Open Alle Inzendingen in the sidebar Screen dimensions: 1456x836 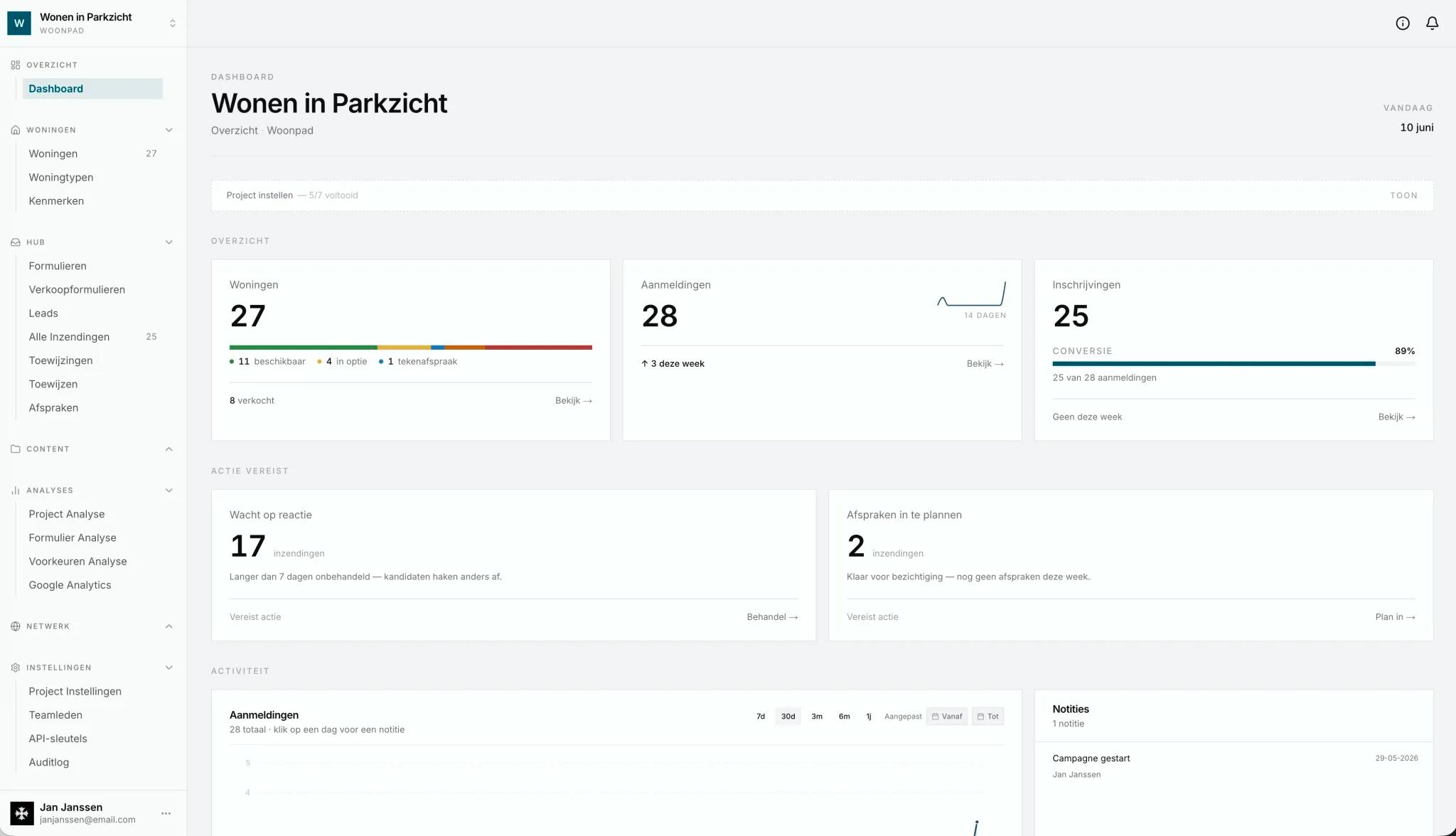92,337
